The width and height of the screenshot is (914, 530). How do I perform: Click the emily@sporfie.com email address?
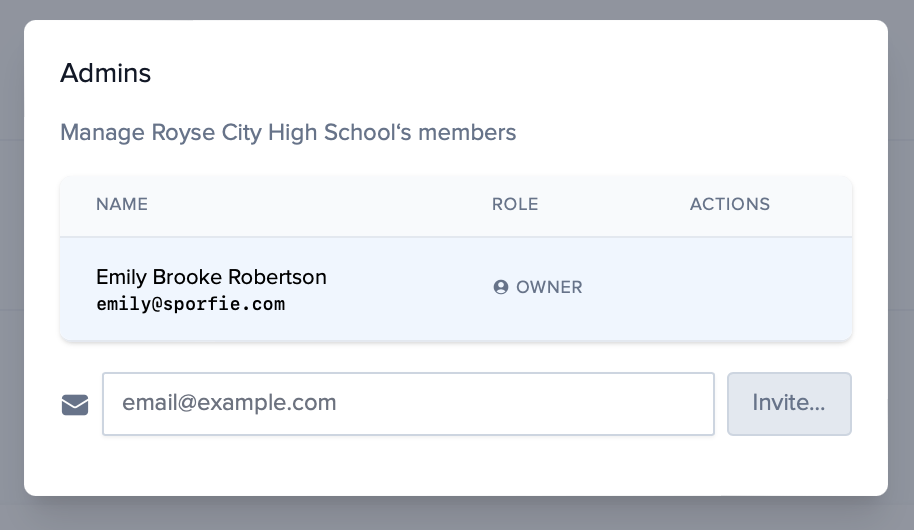pyautogui.click(x=190, y=304)
